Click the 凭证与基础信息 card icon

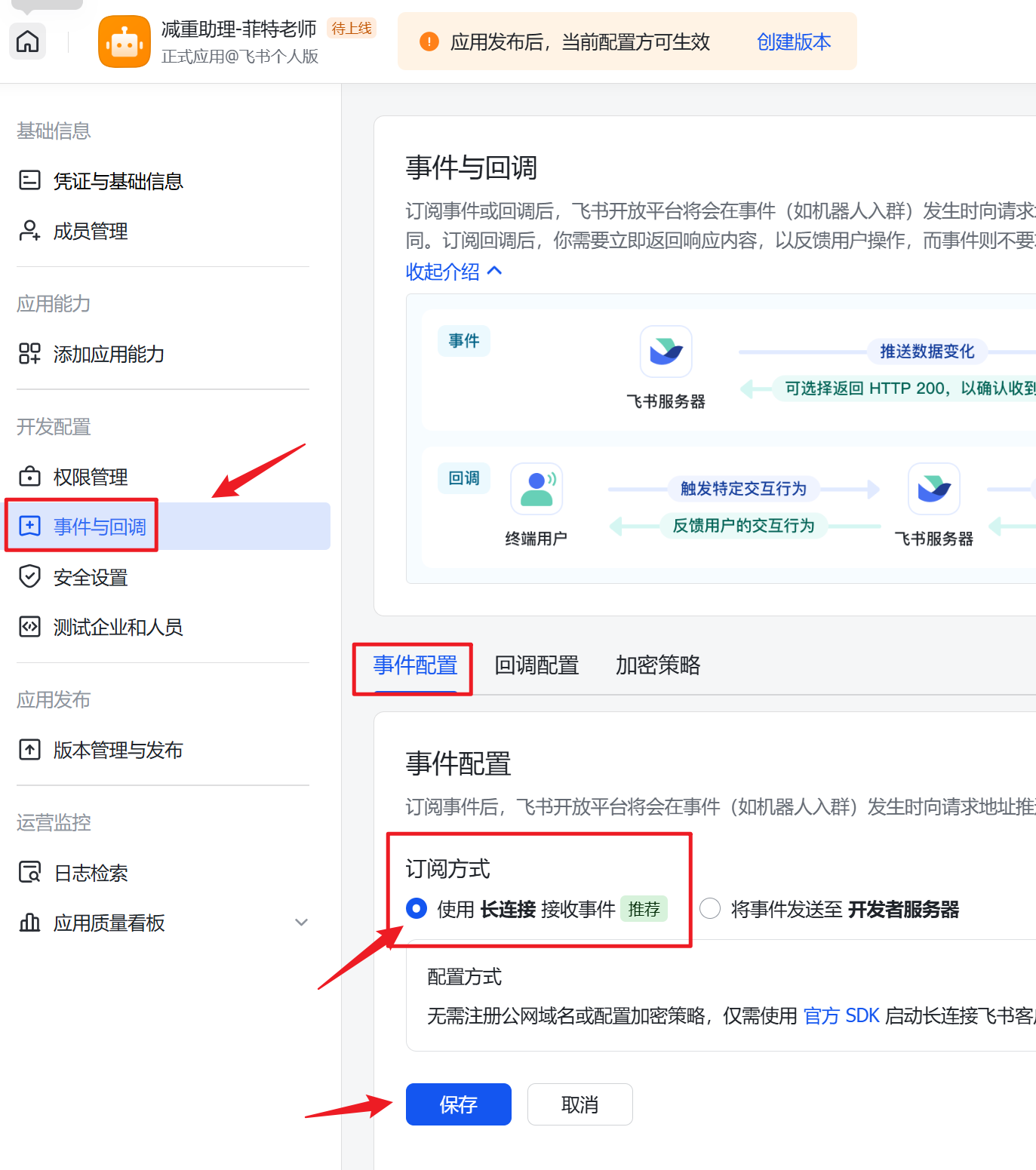click(x=29, y=180)
